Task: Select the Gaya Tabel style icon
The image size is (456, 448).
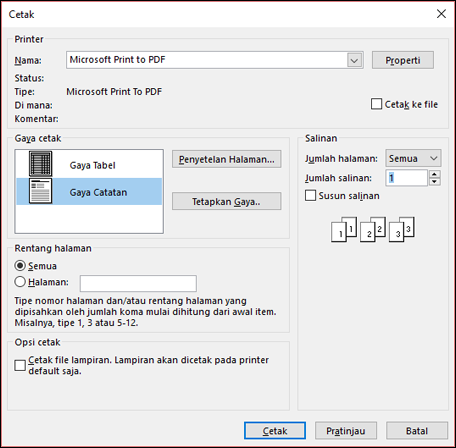Action: click(x=40, y=164)
